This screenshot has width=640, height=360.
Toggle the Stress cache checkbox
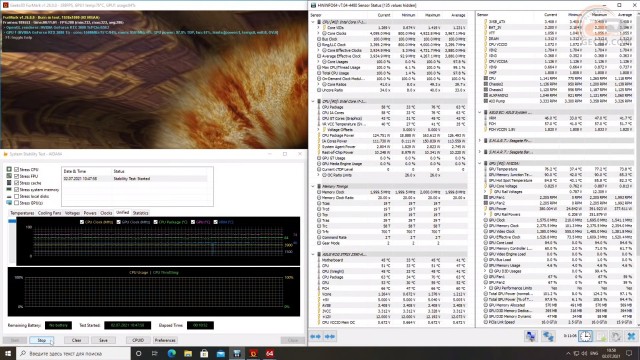(x=17, y=183)
